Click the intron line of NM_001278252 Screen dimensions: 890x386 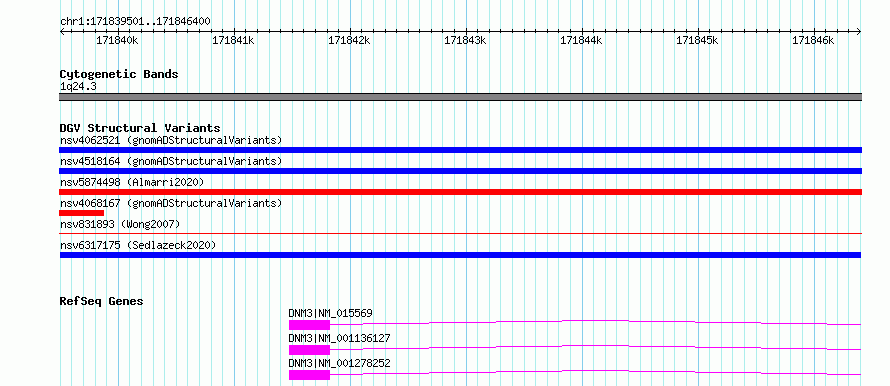[596, 371]
